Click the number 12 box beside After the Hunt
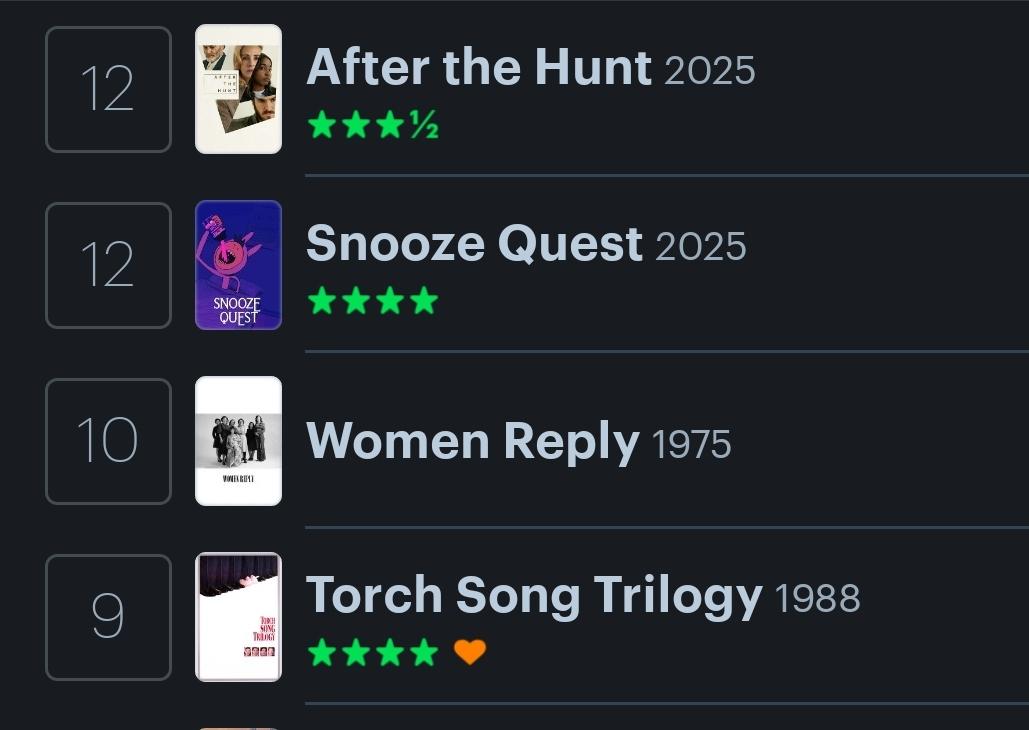The height and width of the screenshot is (730, 1029). [108, 89]
